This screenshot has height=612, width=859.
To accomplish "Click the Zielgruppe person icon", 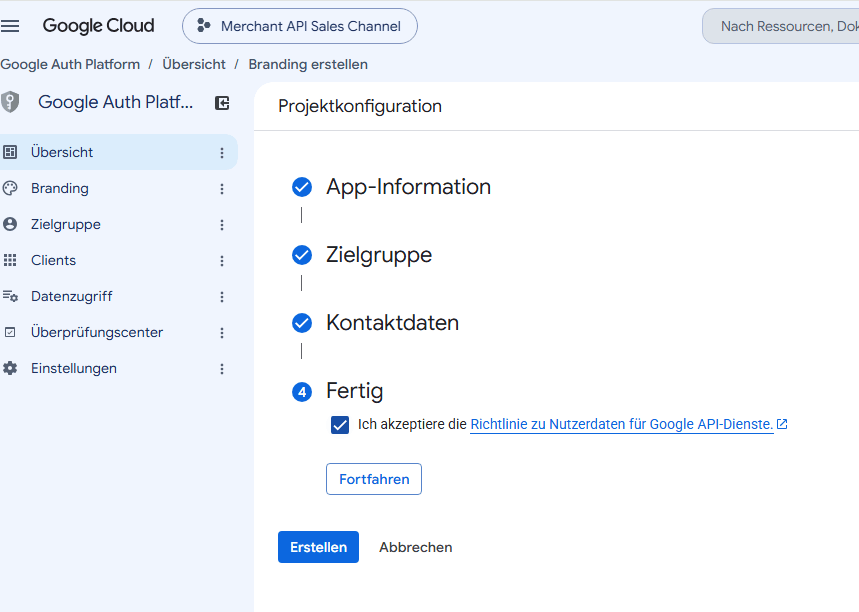I will coord(10,224).
